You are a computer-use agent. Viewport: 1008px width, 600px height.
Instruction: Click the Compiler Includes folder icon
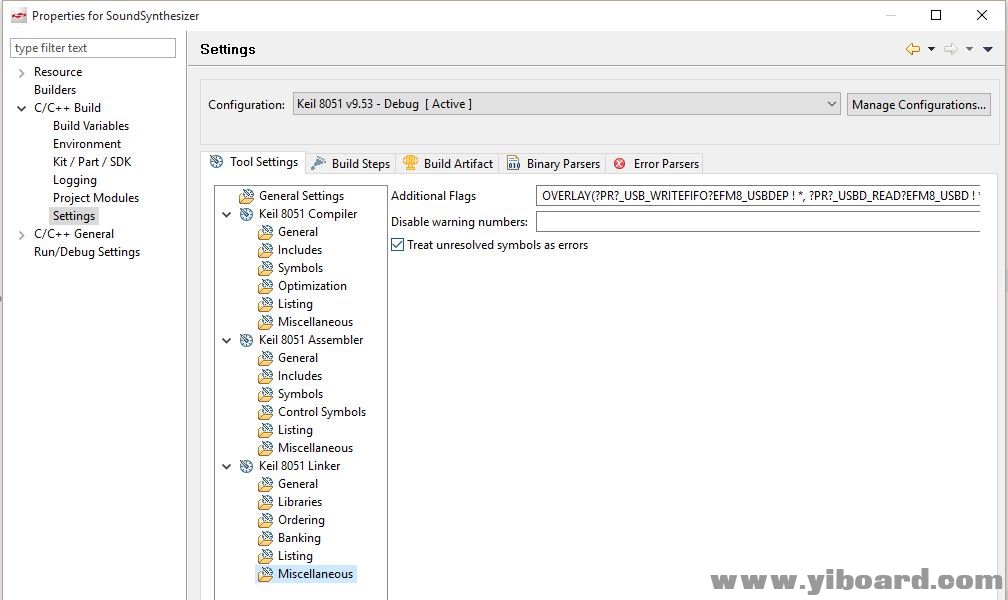(x=266, y=250)
